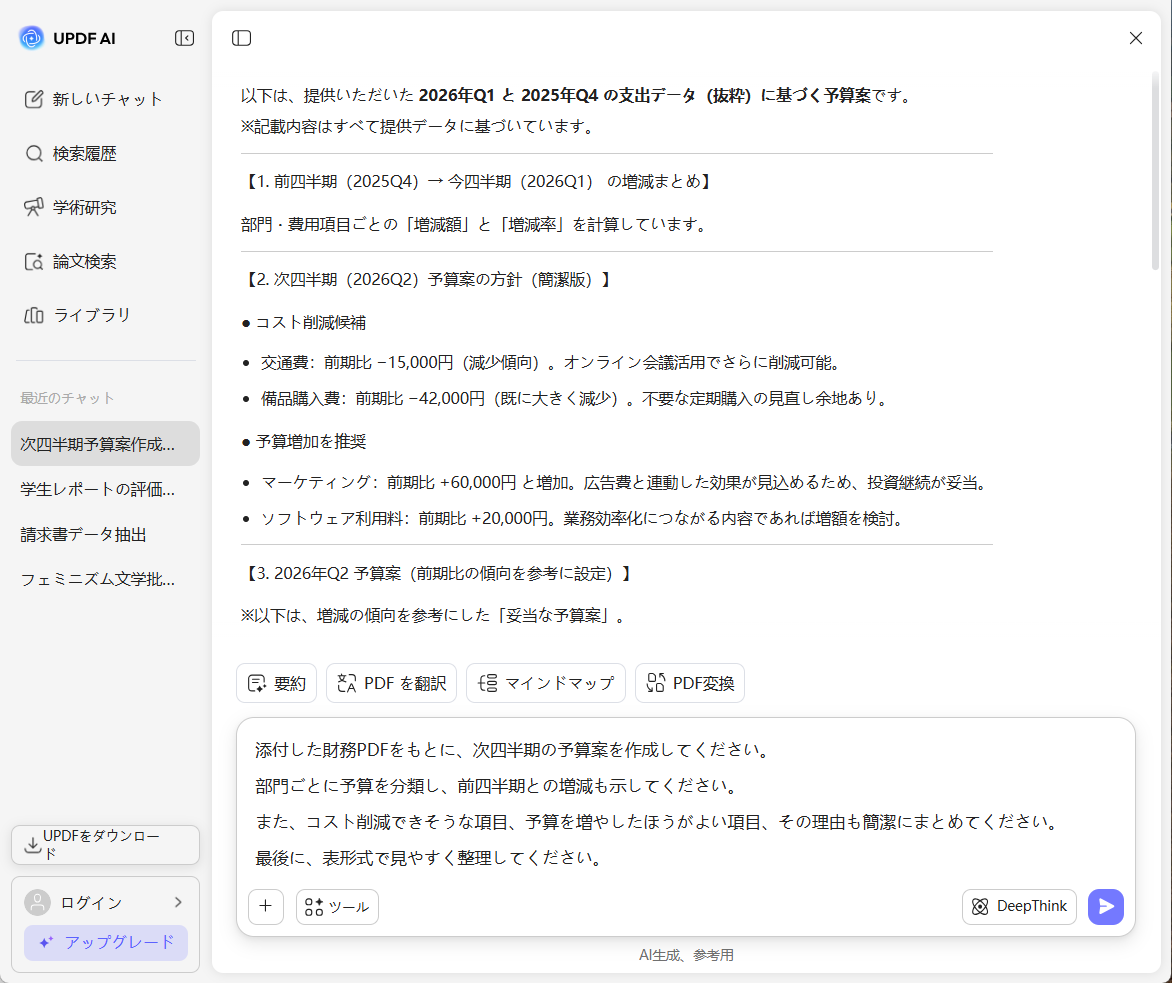Click the search history magnifier icon

34,153
